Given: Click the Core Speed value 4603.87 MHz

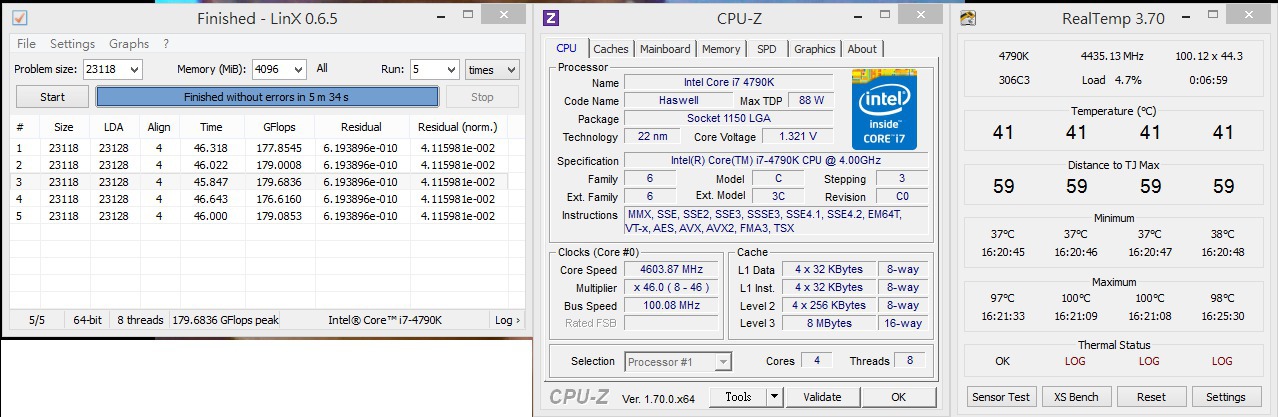Looking at the screenshot, I should (x=672, y=269).
